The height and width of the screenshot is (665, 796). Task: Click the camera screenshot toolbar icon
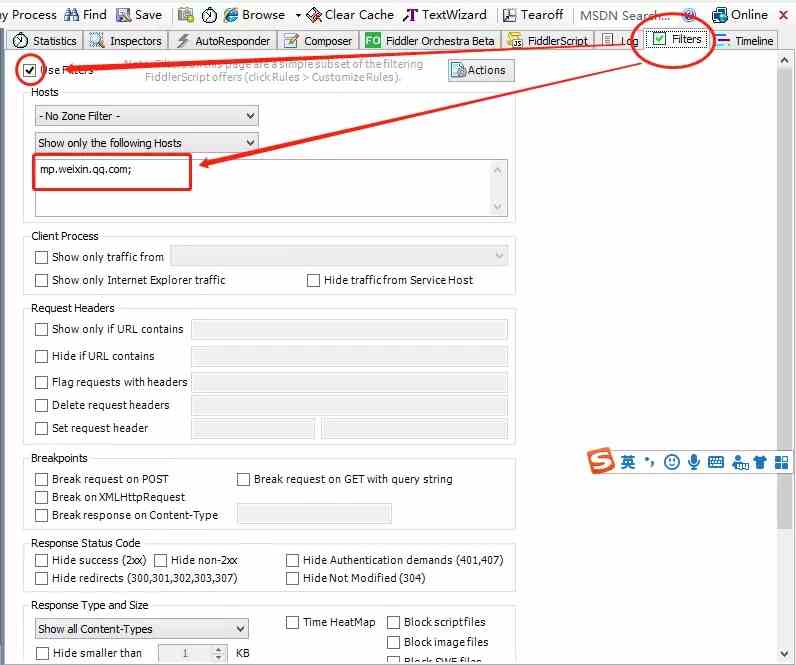tap(186, 15)
